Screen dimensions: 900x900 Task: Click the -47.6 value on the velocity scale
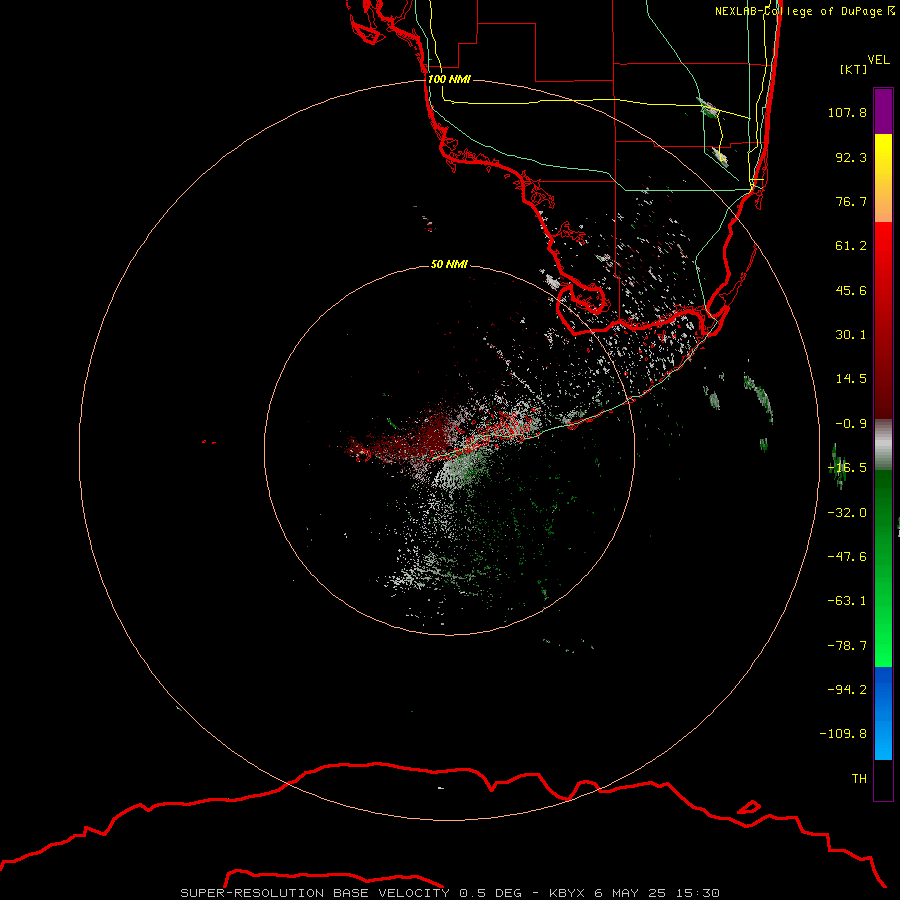coord(847,557)
